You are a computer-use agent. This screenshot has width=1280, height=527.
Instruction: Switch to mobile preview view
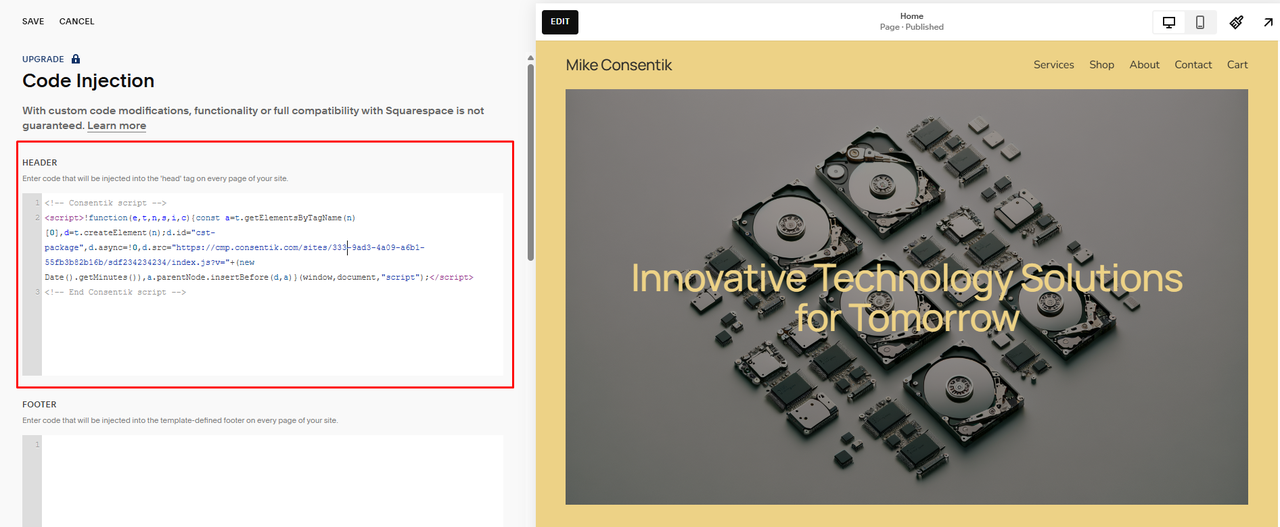click(x=1200, y=22)
